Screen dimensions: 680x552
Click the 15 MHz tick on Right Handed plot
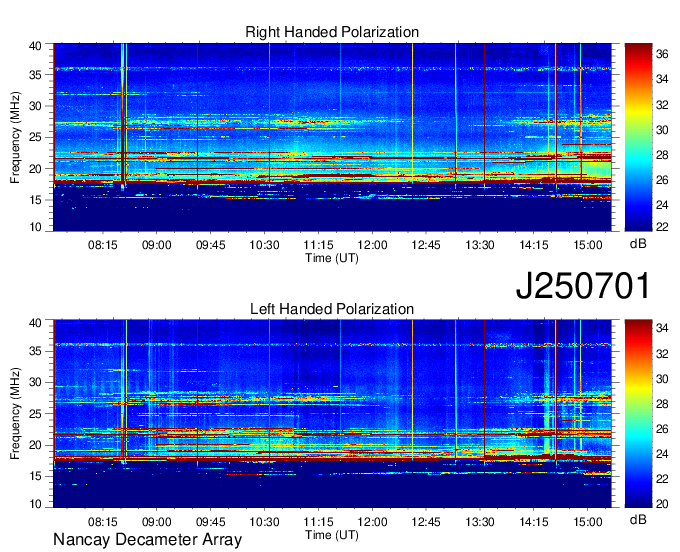click(35, 200)
